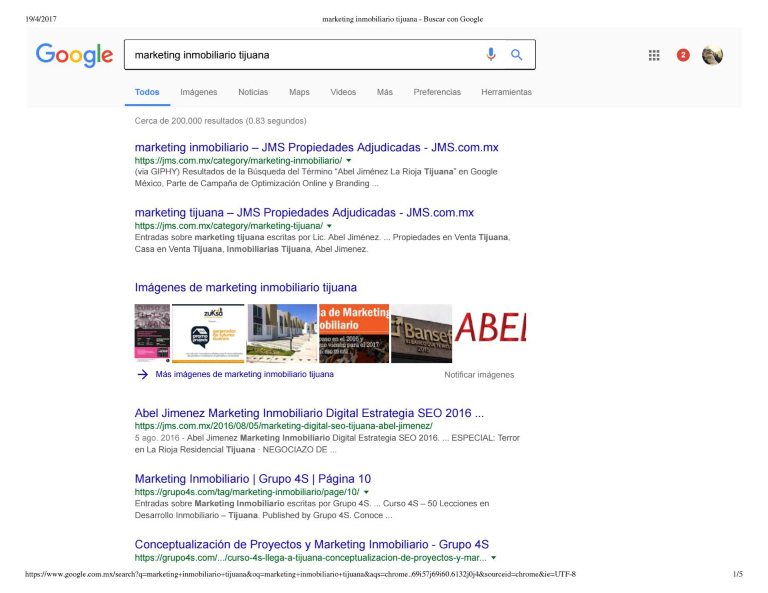Expand arrow next to jms.com.mx/category/marketing-inmobiliario/ URL
The width and height of the screenshot is (768, 593).
pos(349,161)
